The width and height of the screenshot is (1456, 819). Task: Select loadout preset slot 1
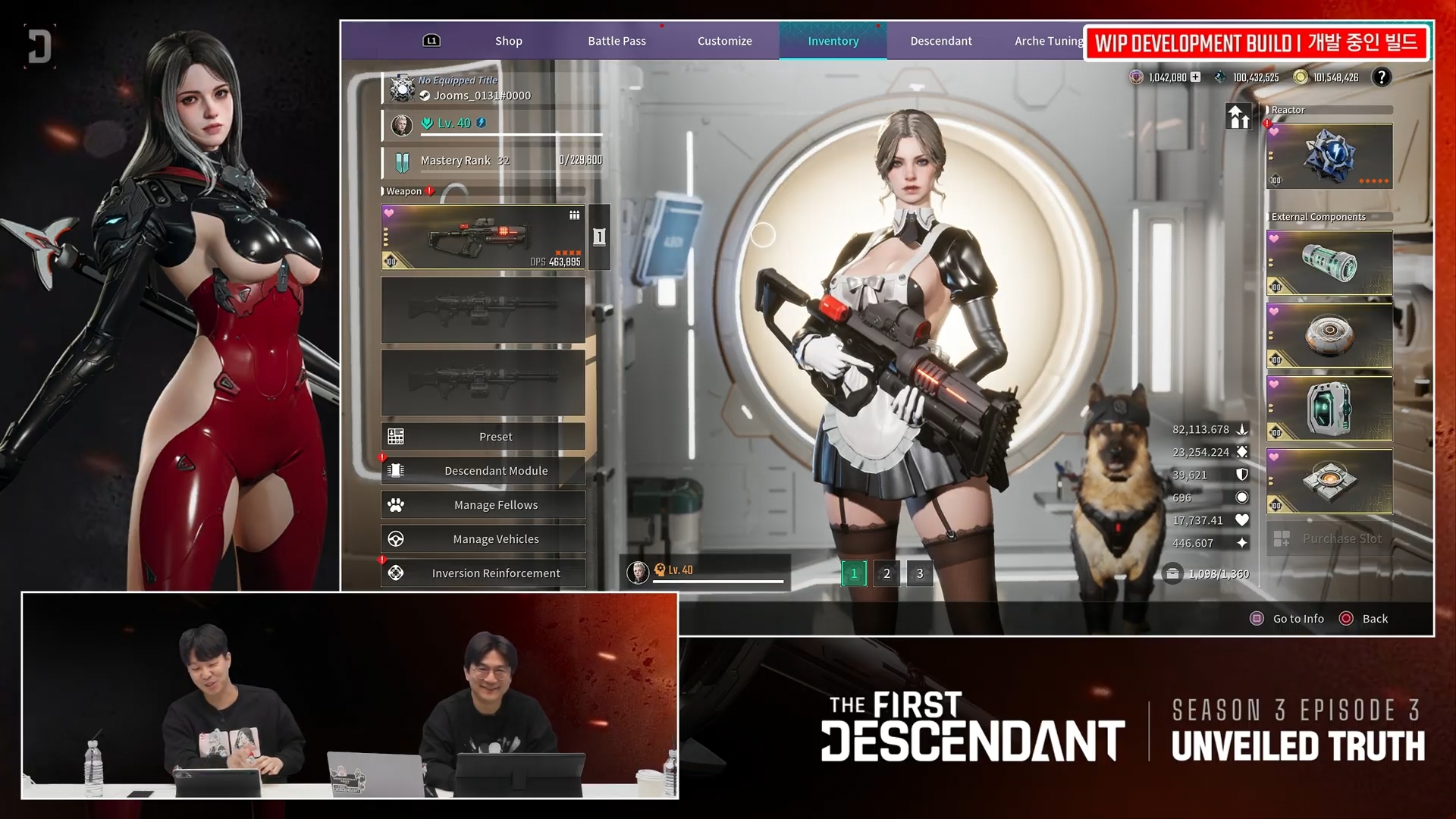(x=854, y=573)
